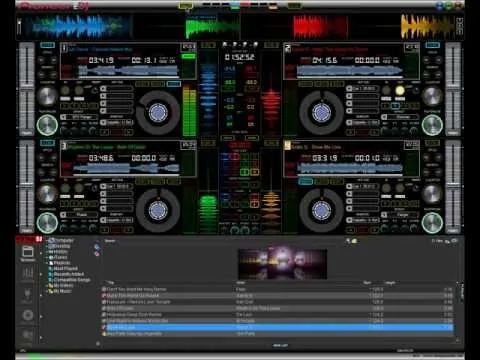The height and width of the screenshot is (360, 480).
Task: Open the Browser panel icon in sidebar
Action: click(28, 253)
